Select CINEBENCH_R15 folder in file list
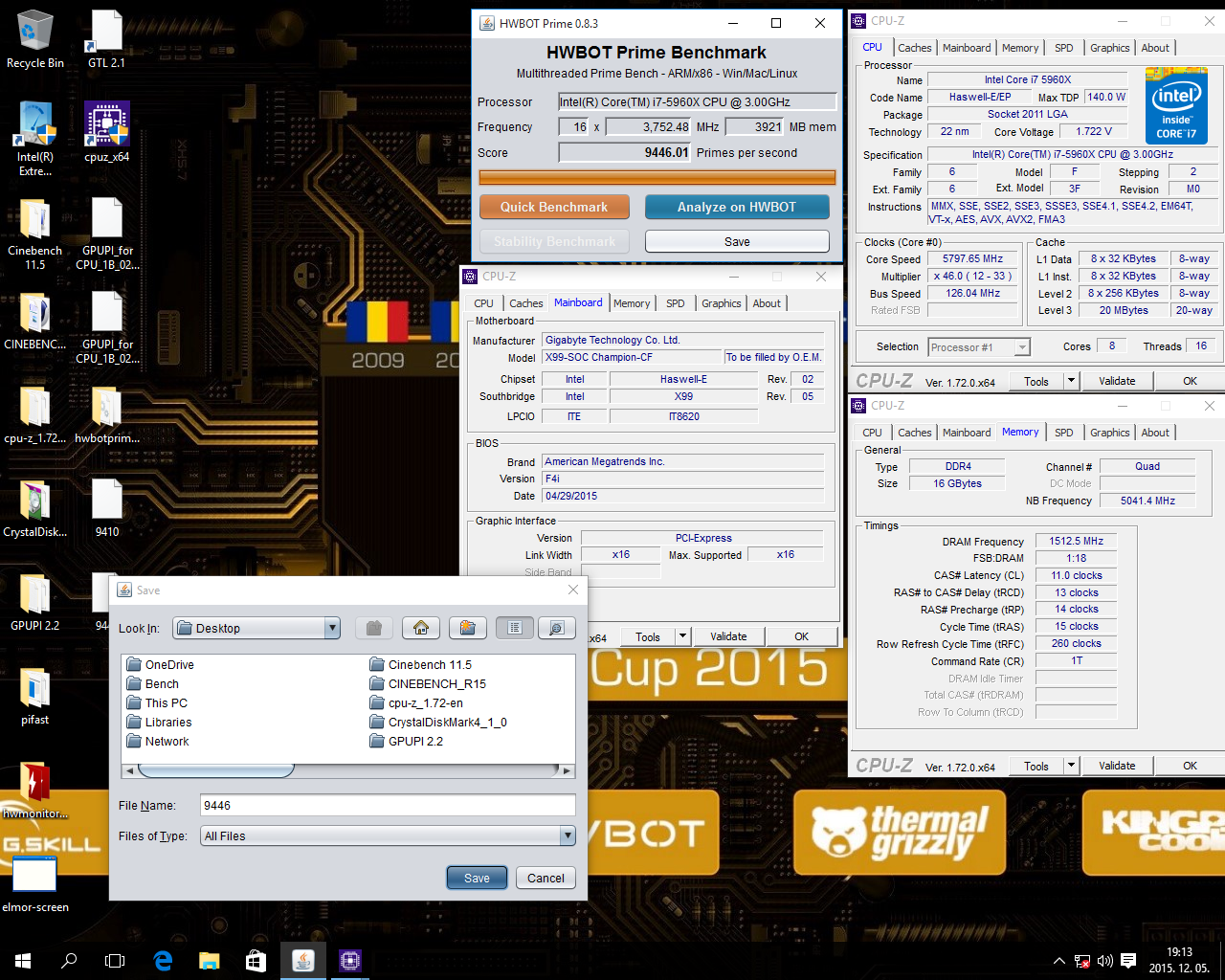 point(428,683)
